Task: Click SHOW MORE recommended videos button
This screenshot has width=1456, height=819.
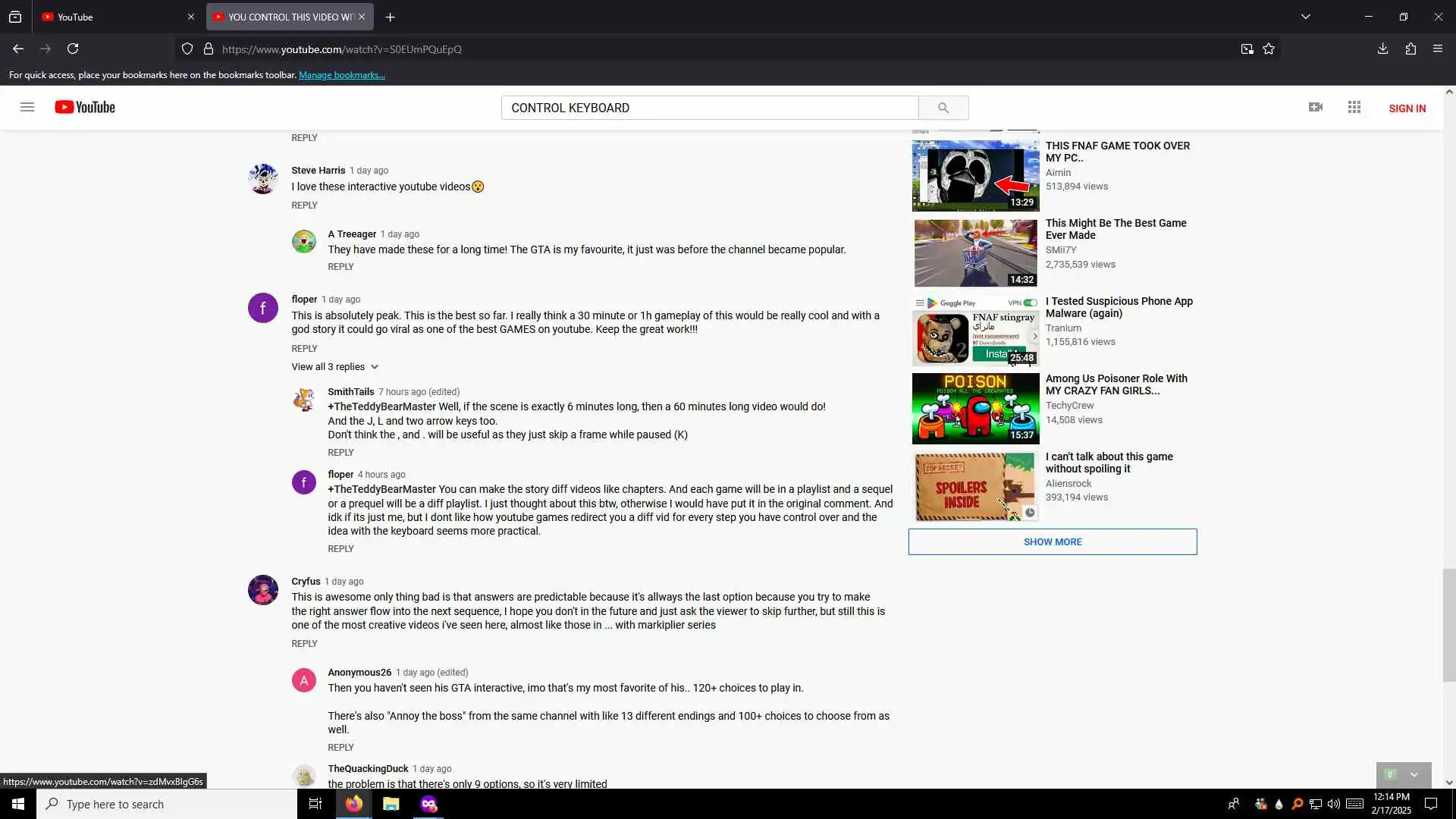Action: (1053, 541)
